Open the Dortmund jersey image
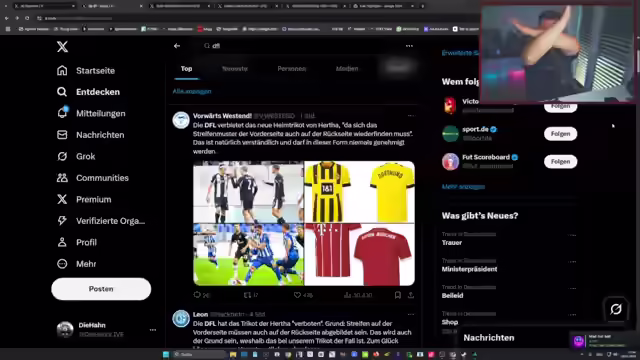The height and width of the screenshot is (360, 640). click(360, 192)
